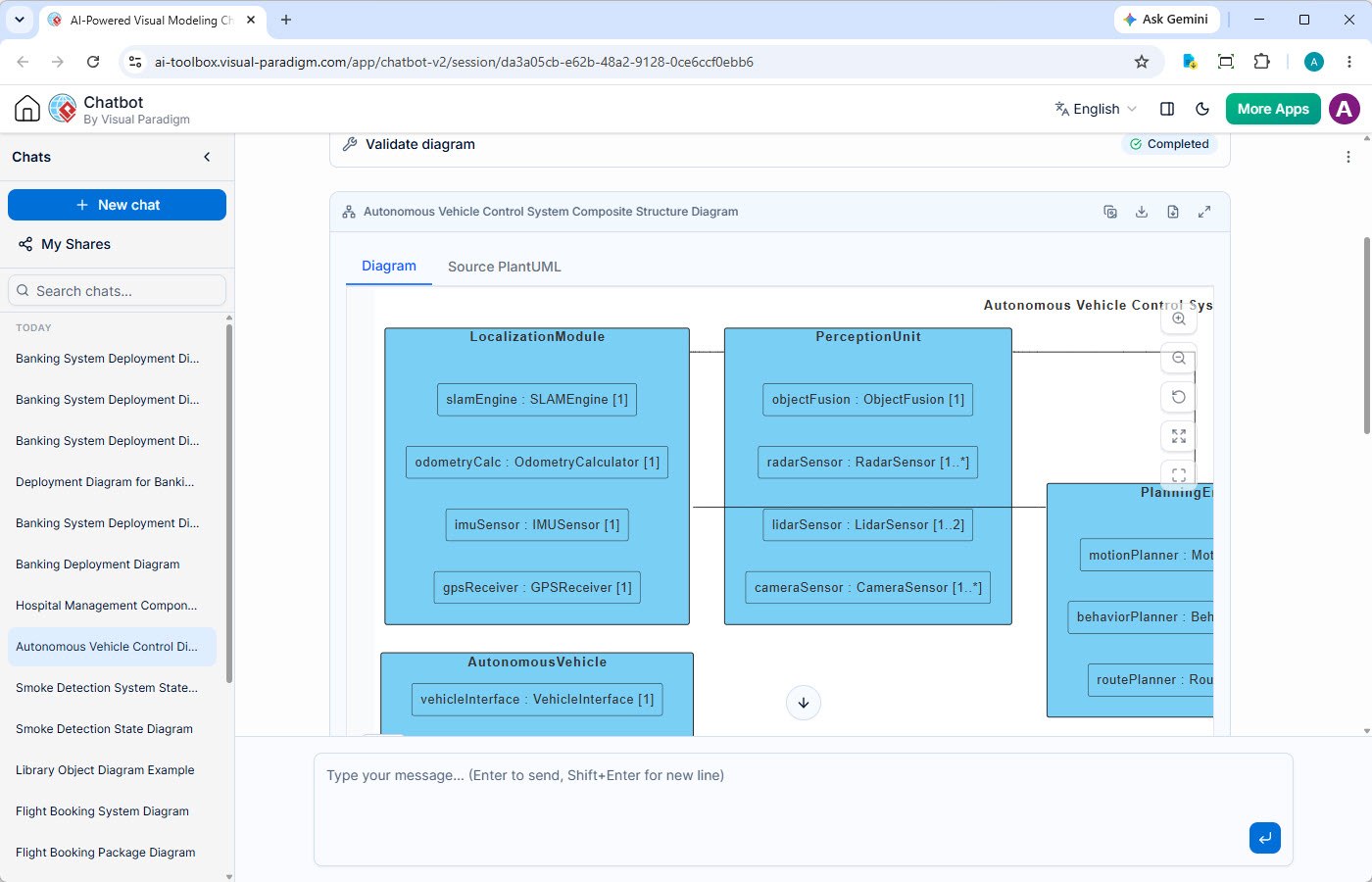
Task: Click the cameraSensor : CameraSensor part
Action: pos(868,588)
